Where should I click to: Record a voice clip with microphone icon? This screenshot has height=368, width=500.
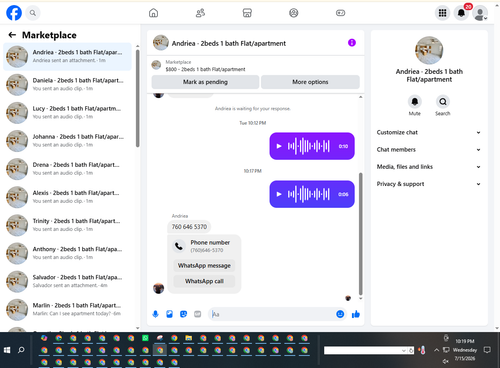pos(155,314)
